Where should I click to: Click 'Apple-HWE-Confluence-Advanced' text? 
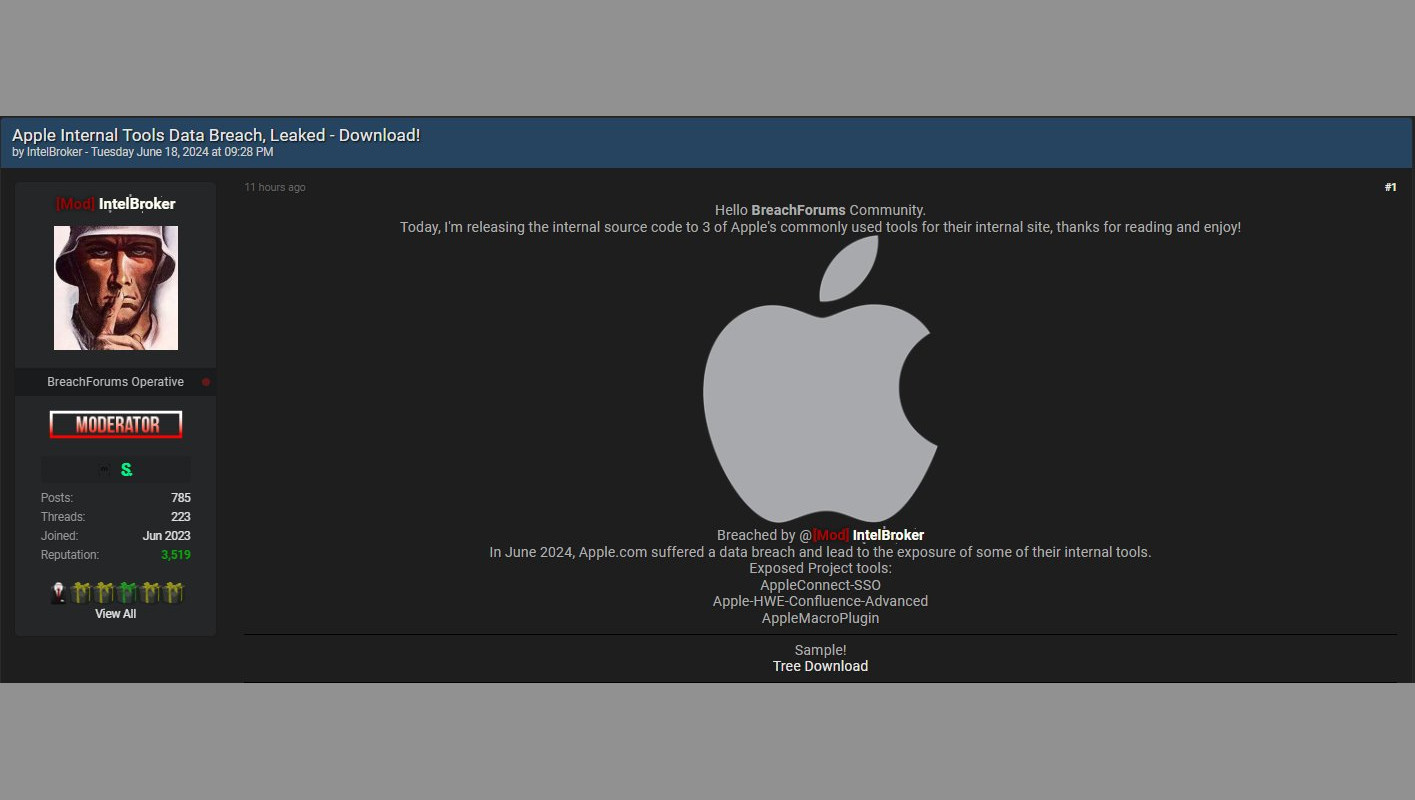820,601
